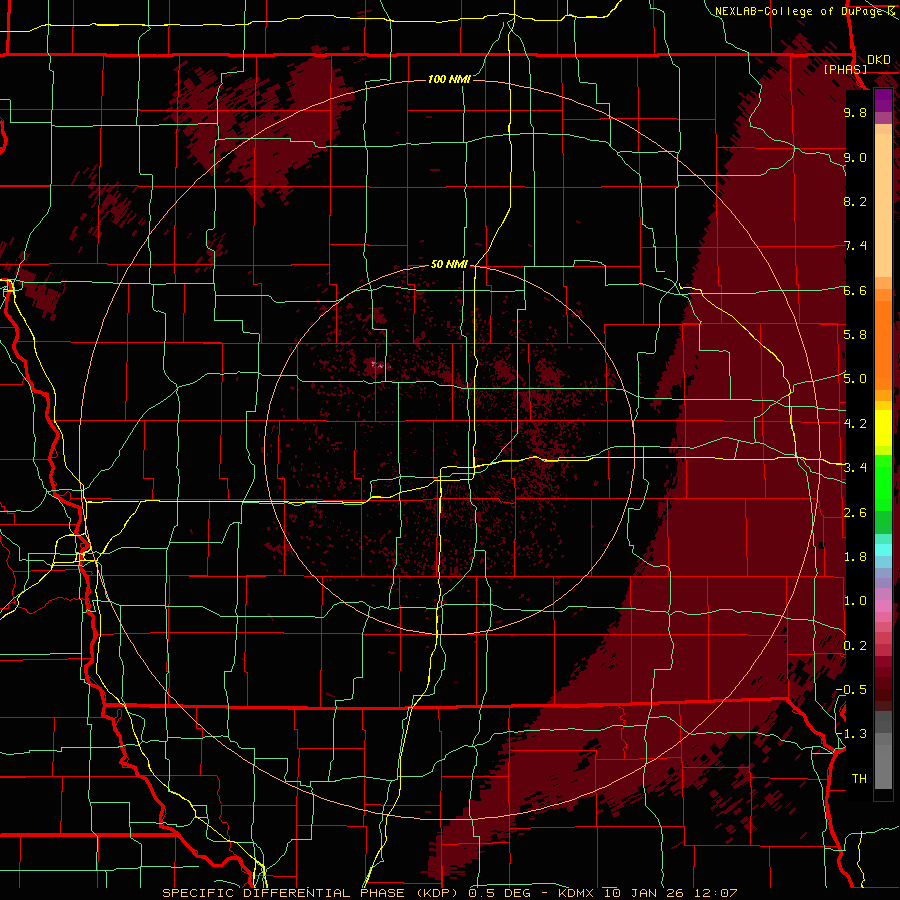Image resolution: width=900 pixels, height=900 pixels.
Task: Click the 6.6 scale value
Action: (855, 290)
